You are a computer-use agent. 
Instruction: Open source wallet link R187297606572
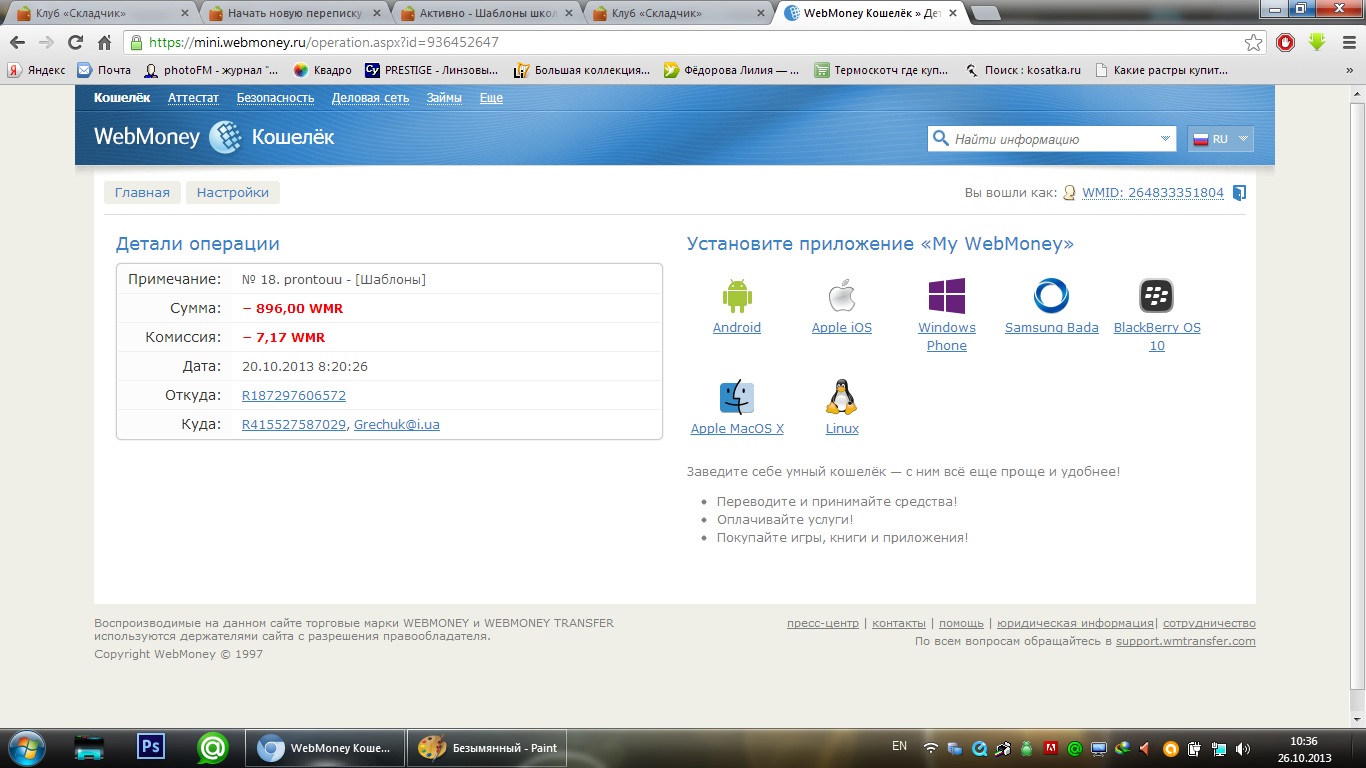coord(294,396)
